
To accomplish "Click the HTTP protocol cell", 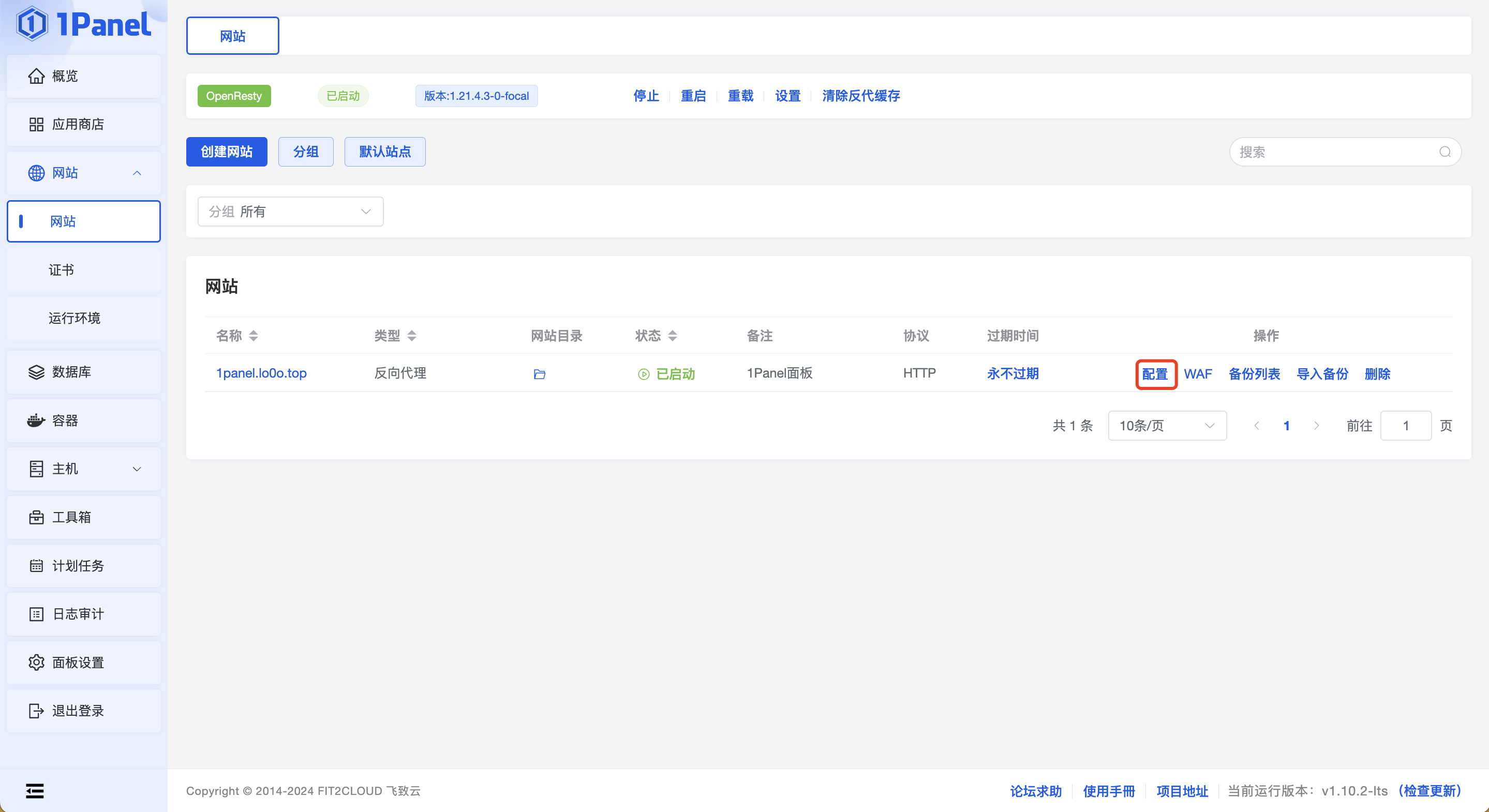I will point(919,373).
